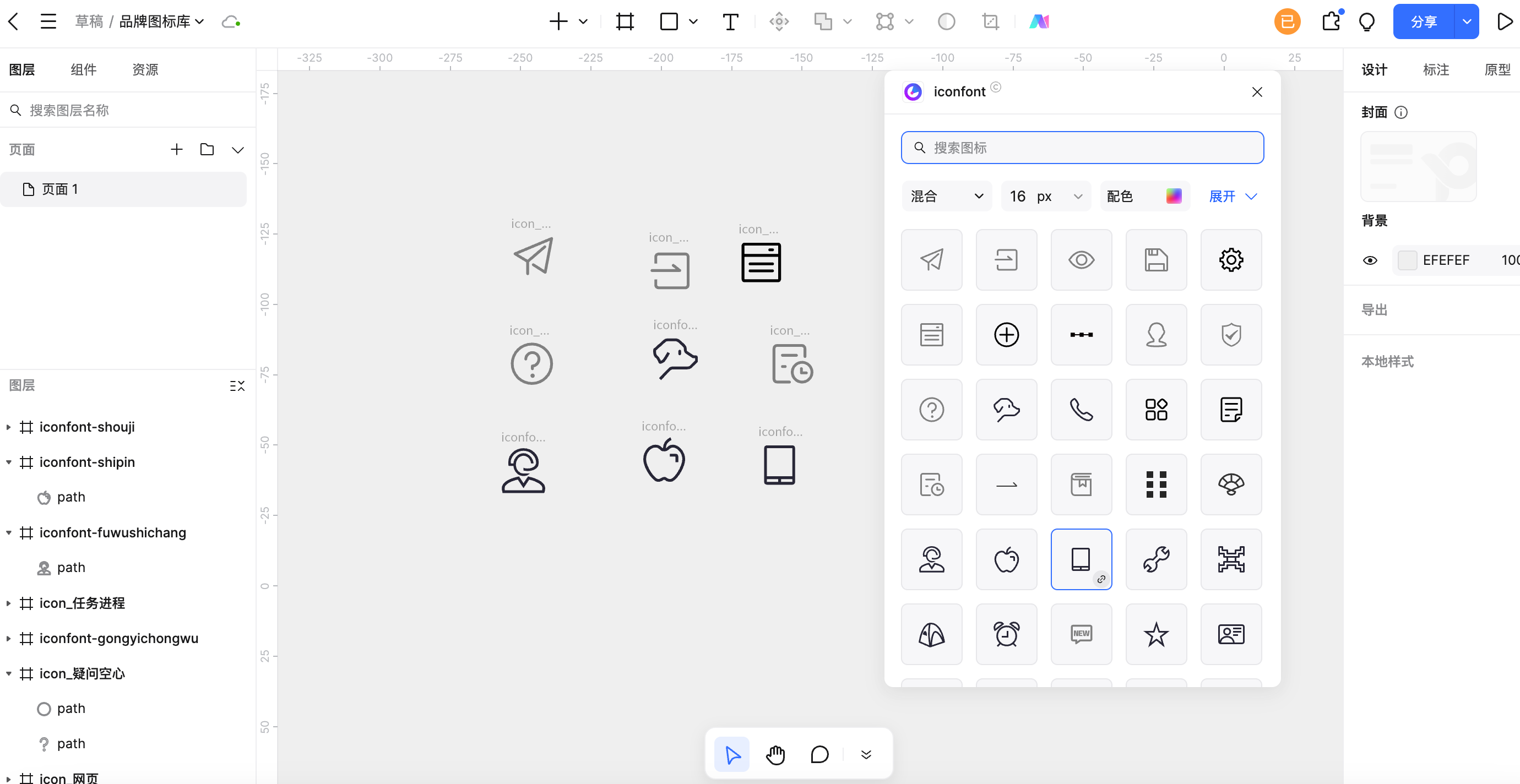Click 展开 to expand icon options
The image size is (1520, 784).
point(1233,197)
